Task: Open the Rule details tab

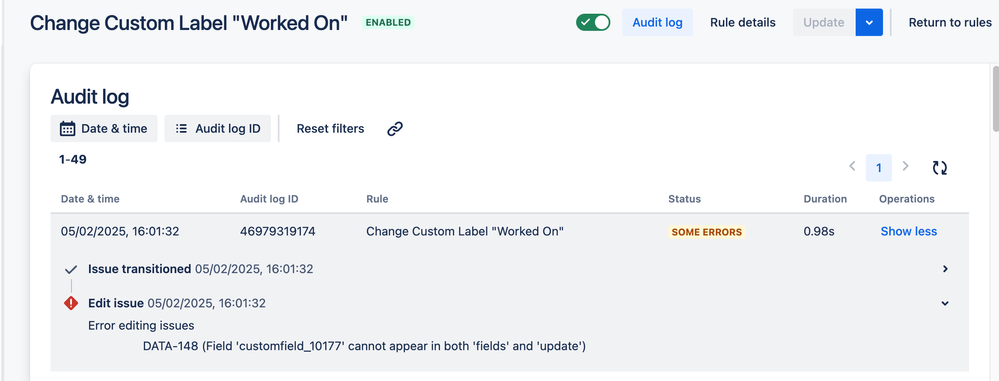Action: point(743,22)
